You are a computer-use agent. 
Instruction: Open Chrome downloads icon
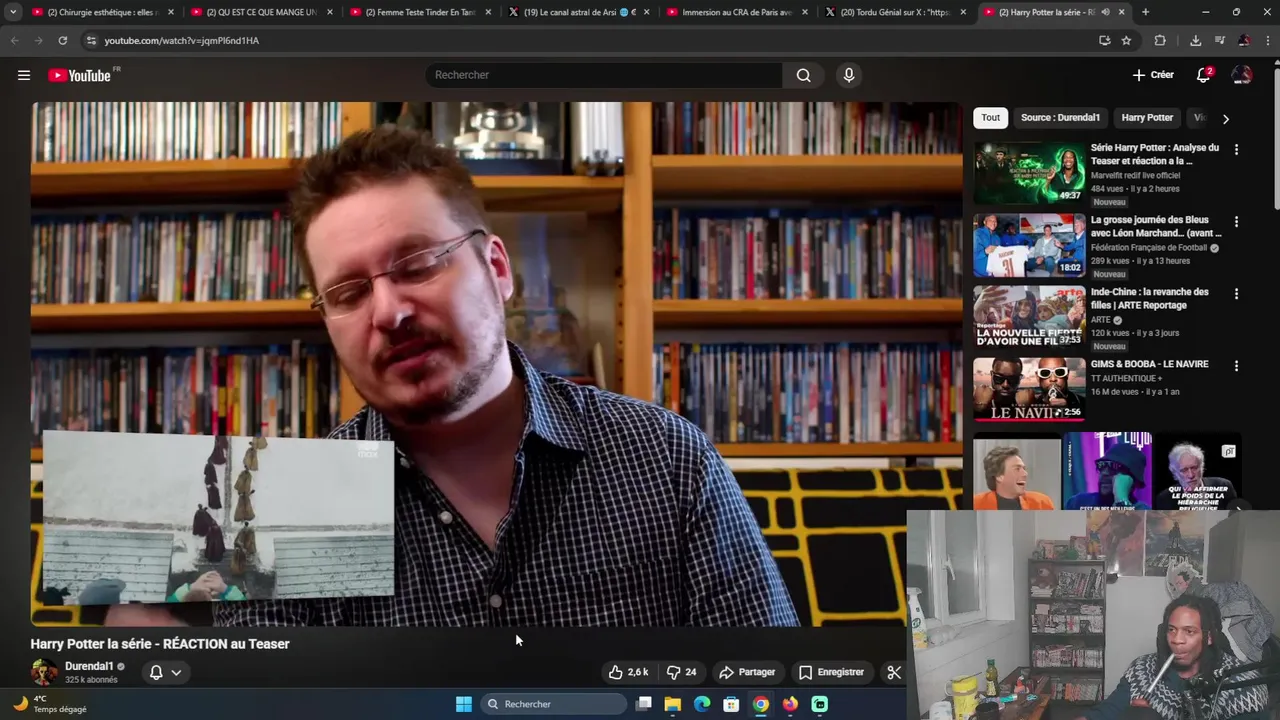tap(1195, 41)
